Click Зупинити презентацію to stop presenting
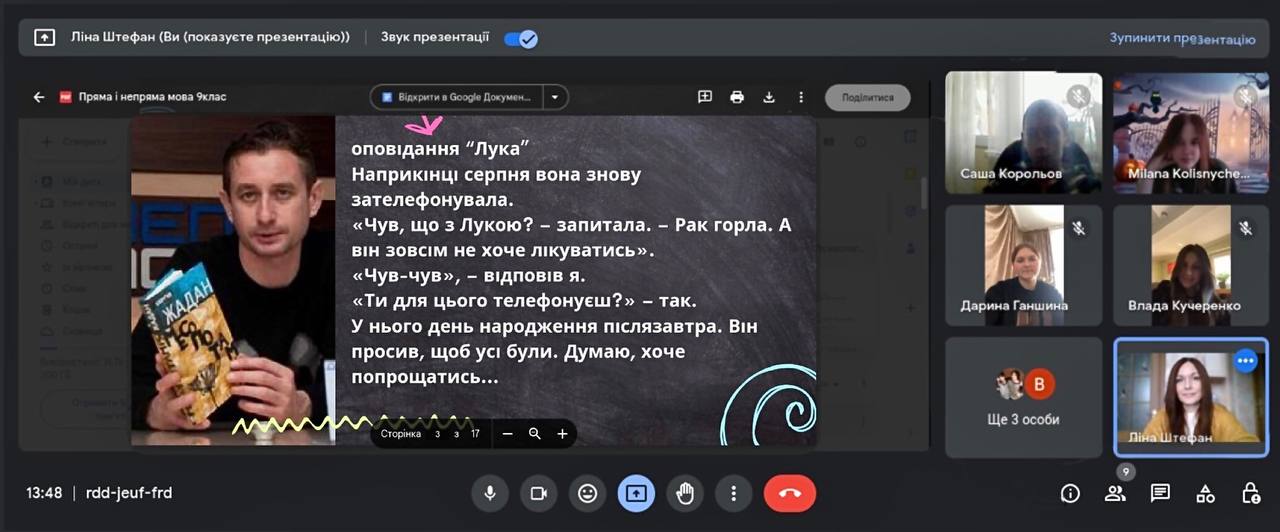Viewport: 1280px width, 532px height. pyautogui.click(x=1181, y=39)
